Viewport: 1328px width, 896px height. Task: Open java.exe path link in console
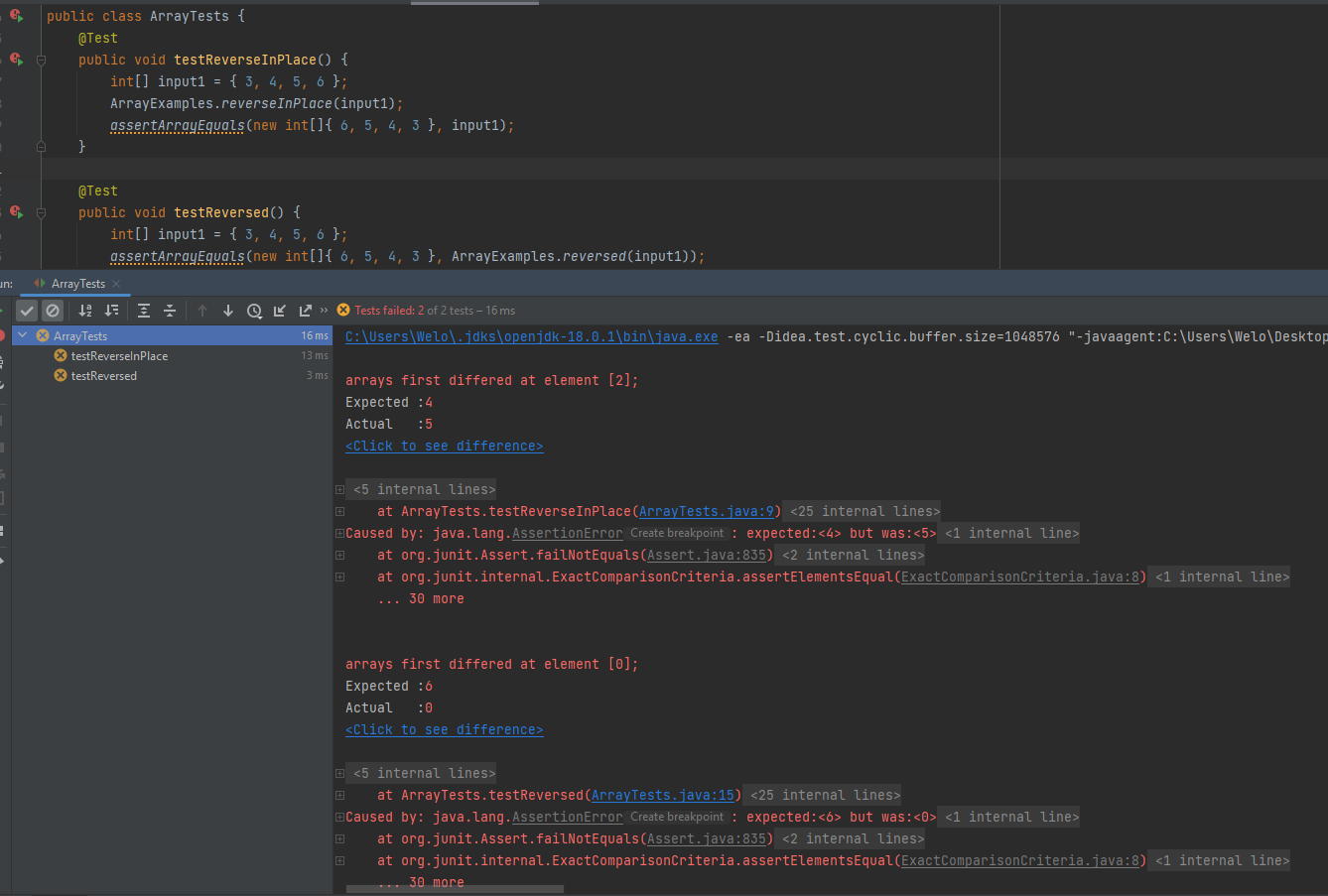pyautogui.click(x=531, y=336)
